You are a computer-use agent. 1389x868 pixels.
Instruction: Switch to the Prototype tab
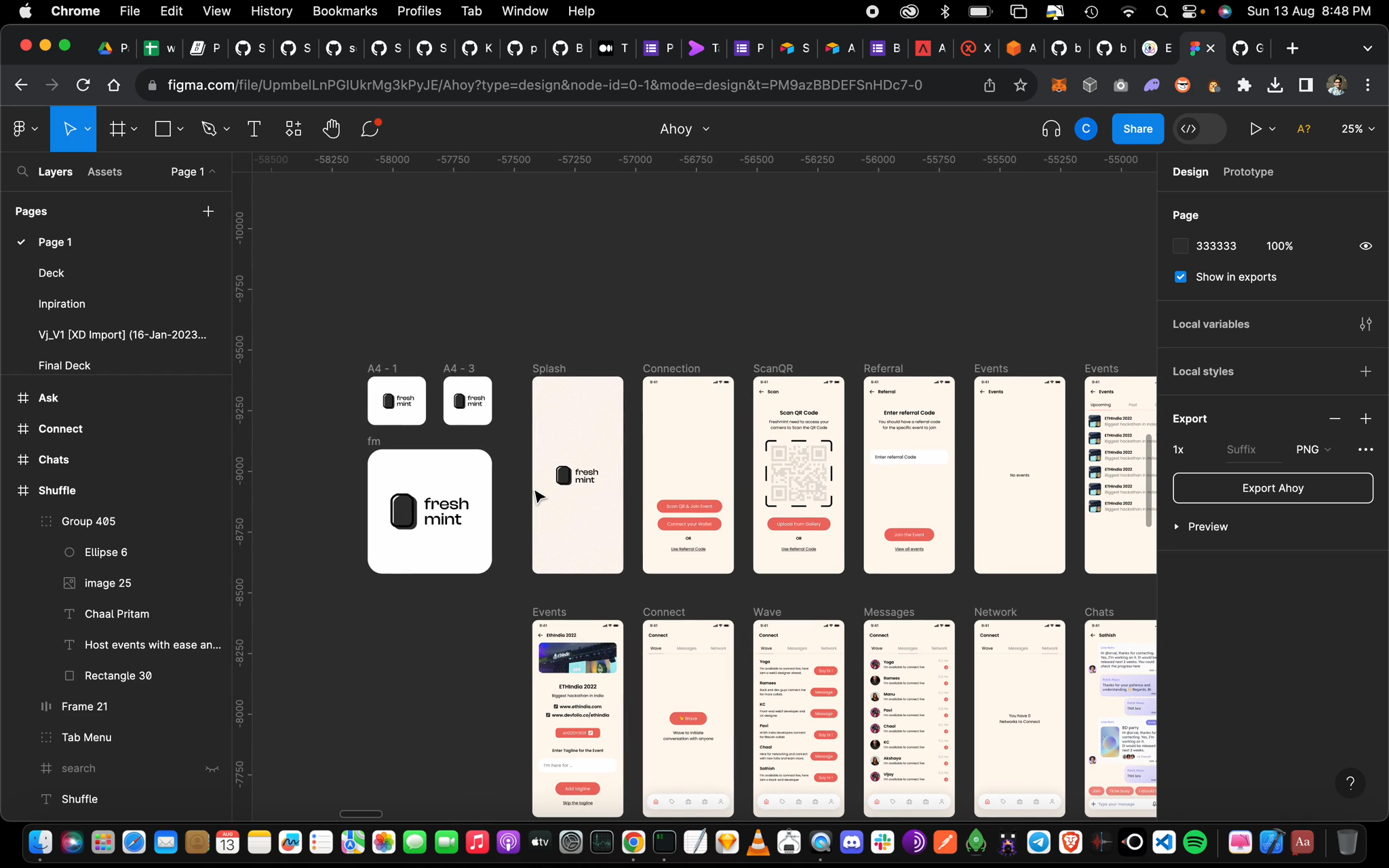tap(1248, 172)
